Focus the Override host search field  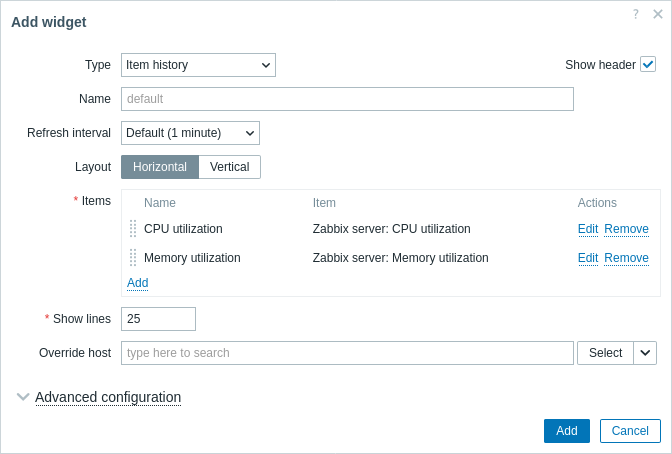(x=347, y=353)
